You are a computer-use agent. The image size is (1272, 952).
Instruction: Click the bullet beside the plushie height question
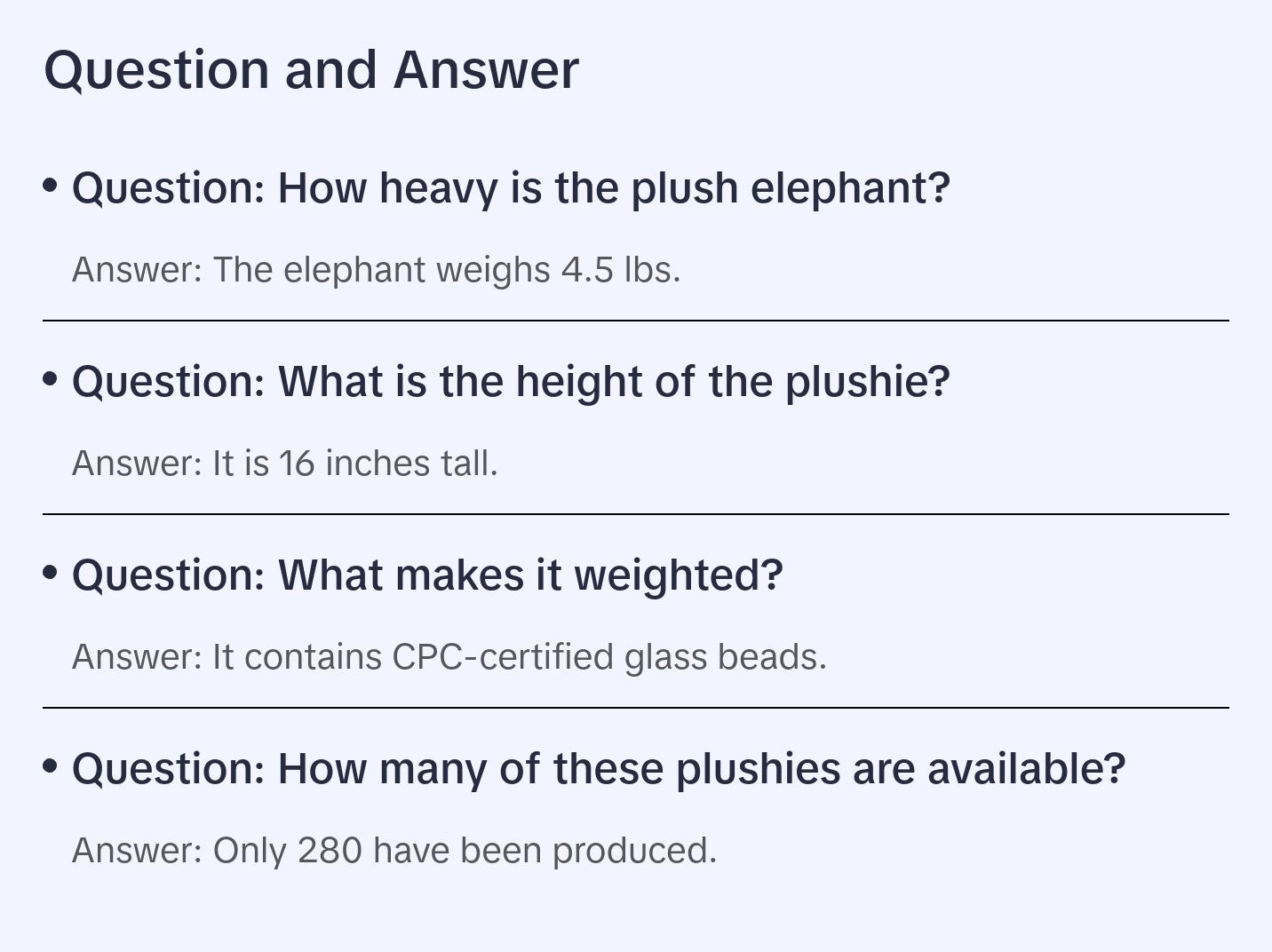51,378
